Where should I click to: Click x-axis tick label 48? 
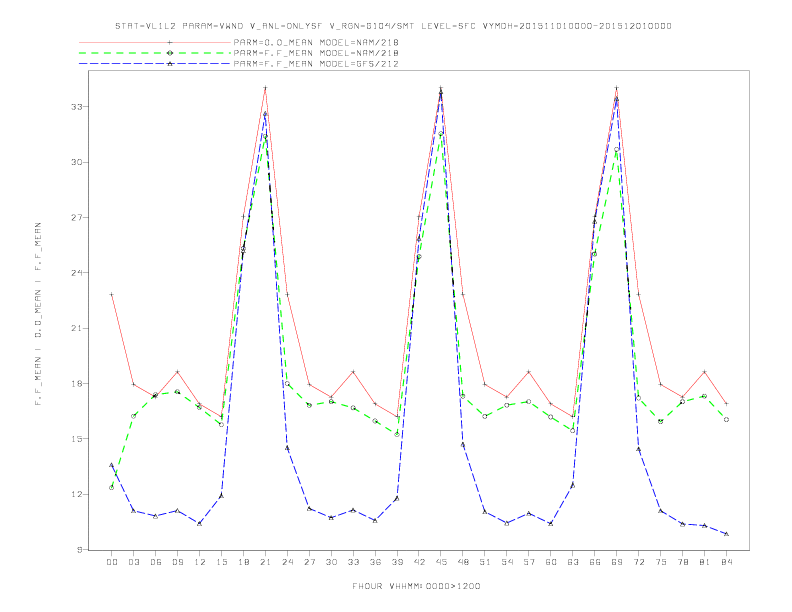463,562
